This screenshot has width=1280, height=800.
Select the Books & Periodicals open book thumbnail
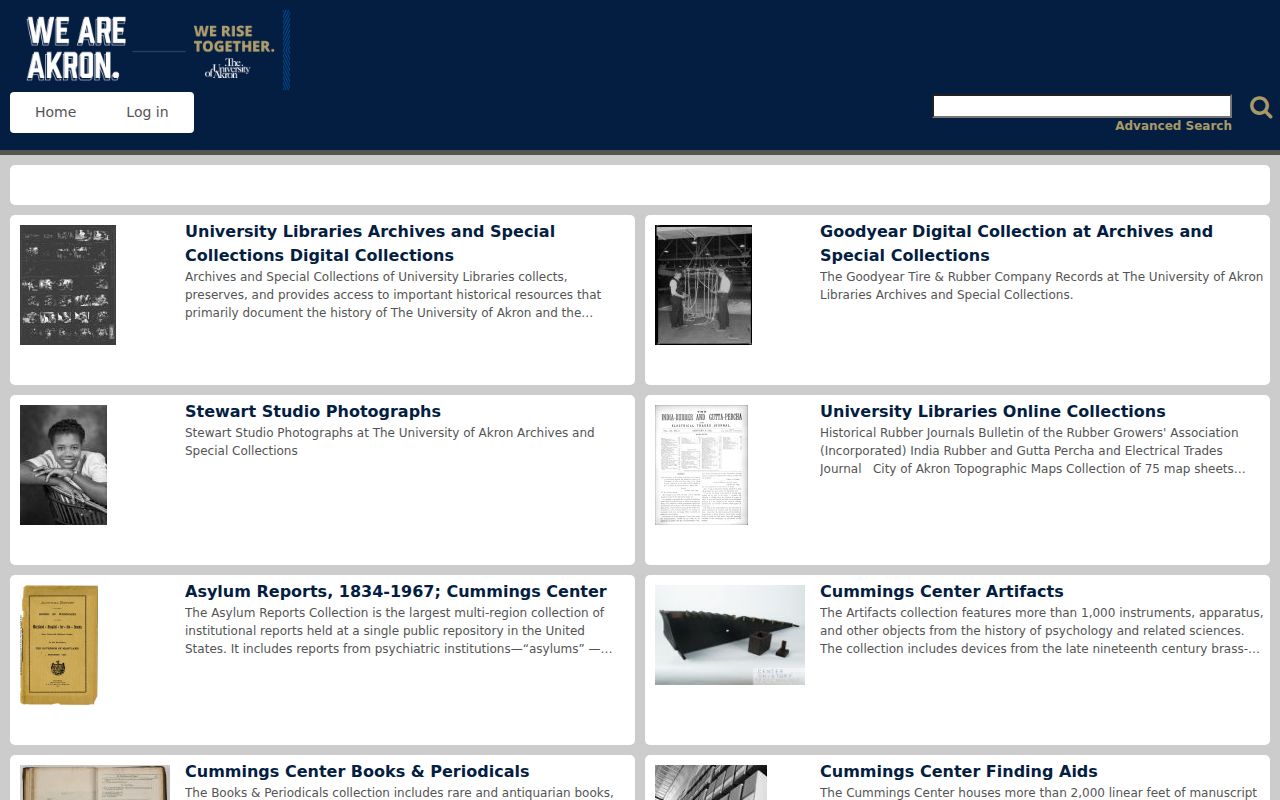[x=95, y=782]
